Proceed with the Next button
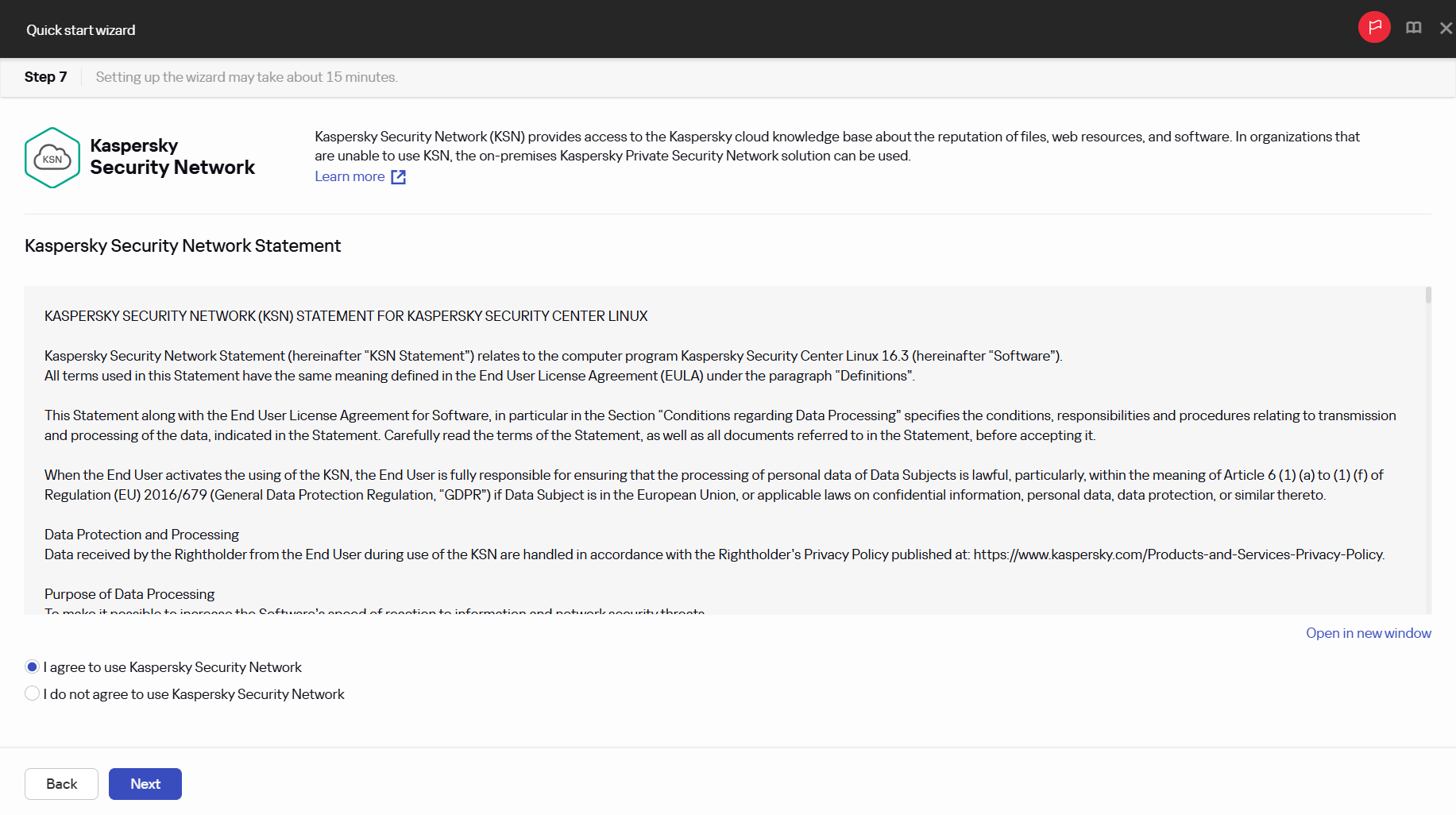 coord(145,784)
